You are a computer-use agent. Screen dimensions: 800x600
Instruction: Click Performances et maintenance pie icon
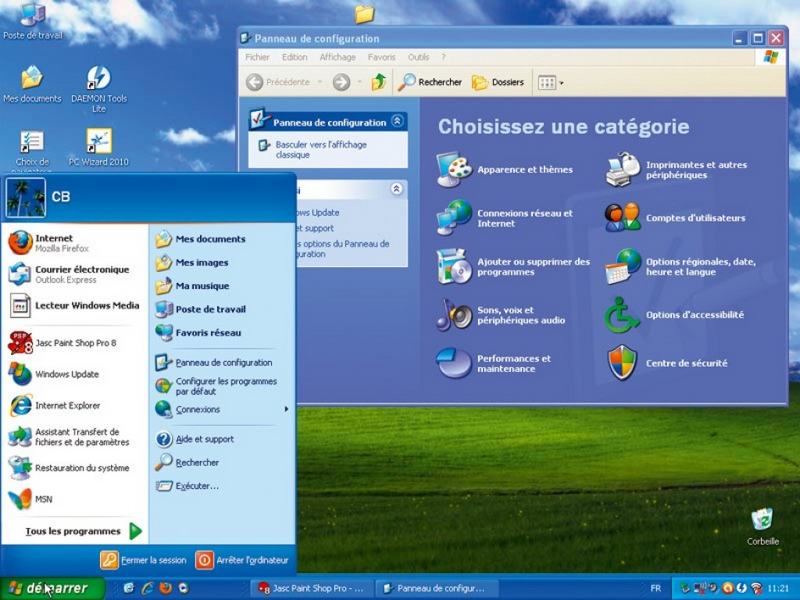click(x=454, y=363)
